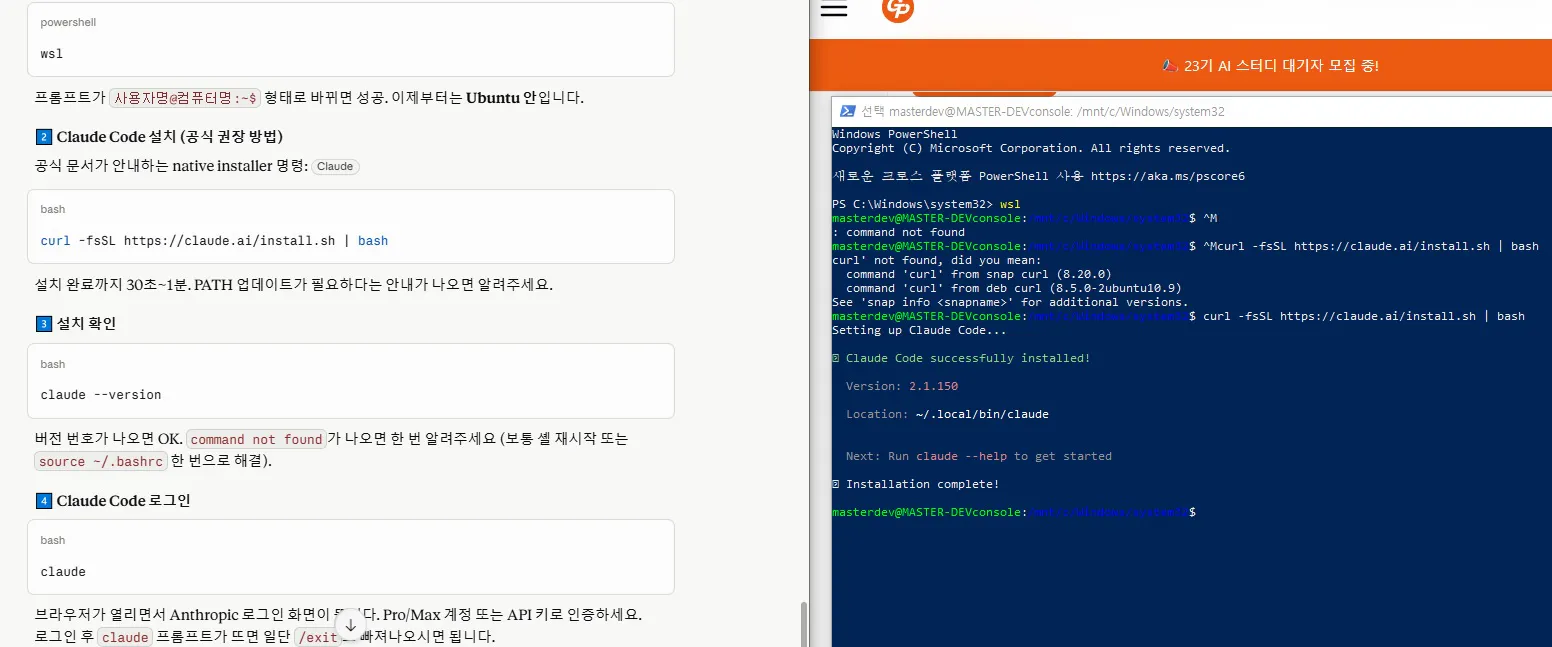Click the 'powershell' label of the first code block
This screenshot has height=647, width=1552.
point(68,22)
